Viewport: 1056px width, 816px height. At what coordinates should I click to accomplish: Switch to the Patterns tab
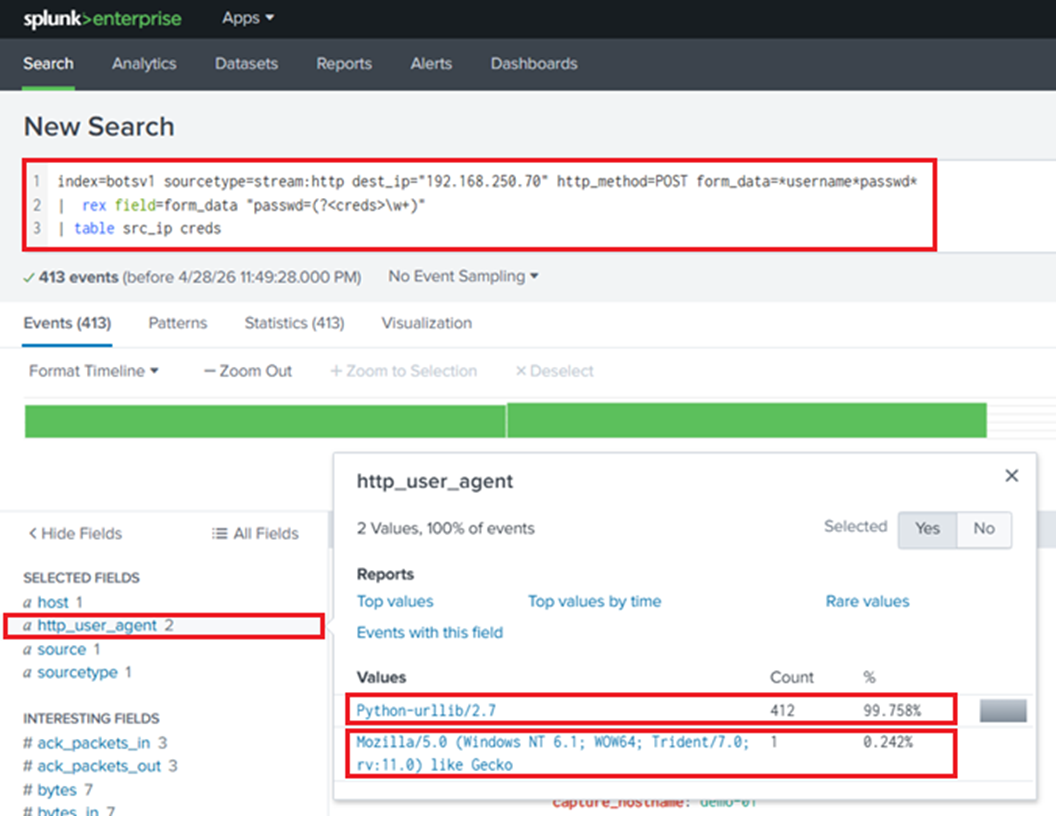coord(178,323)
